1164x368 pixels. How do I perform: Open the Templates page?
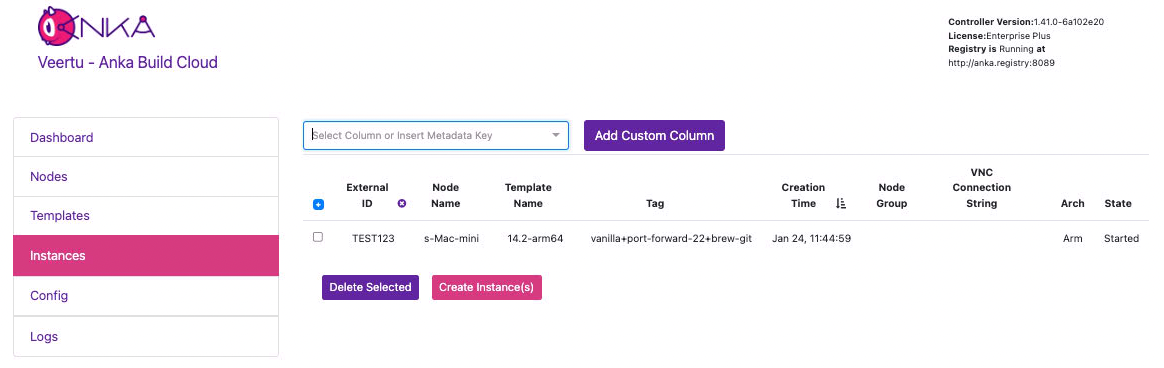point(146,216)
